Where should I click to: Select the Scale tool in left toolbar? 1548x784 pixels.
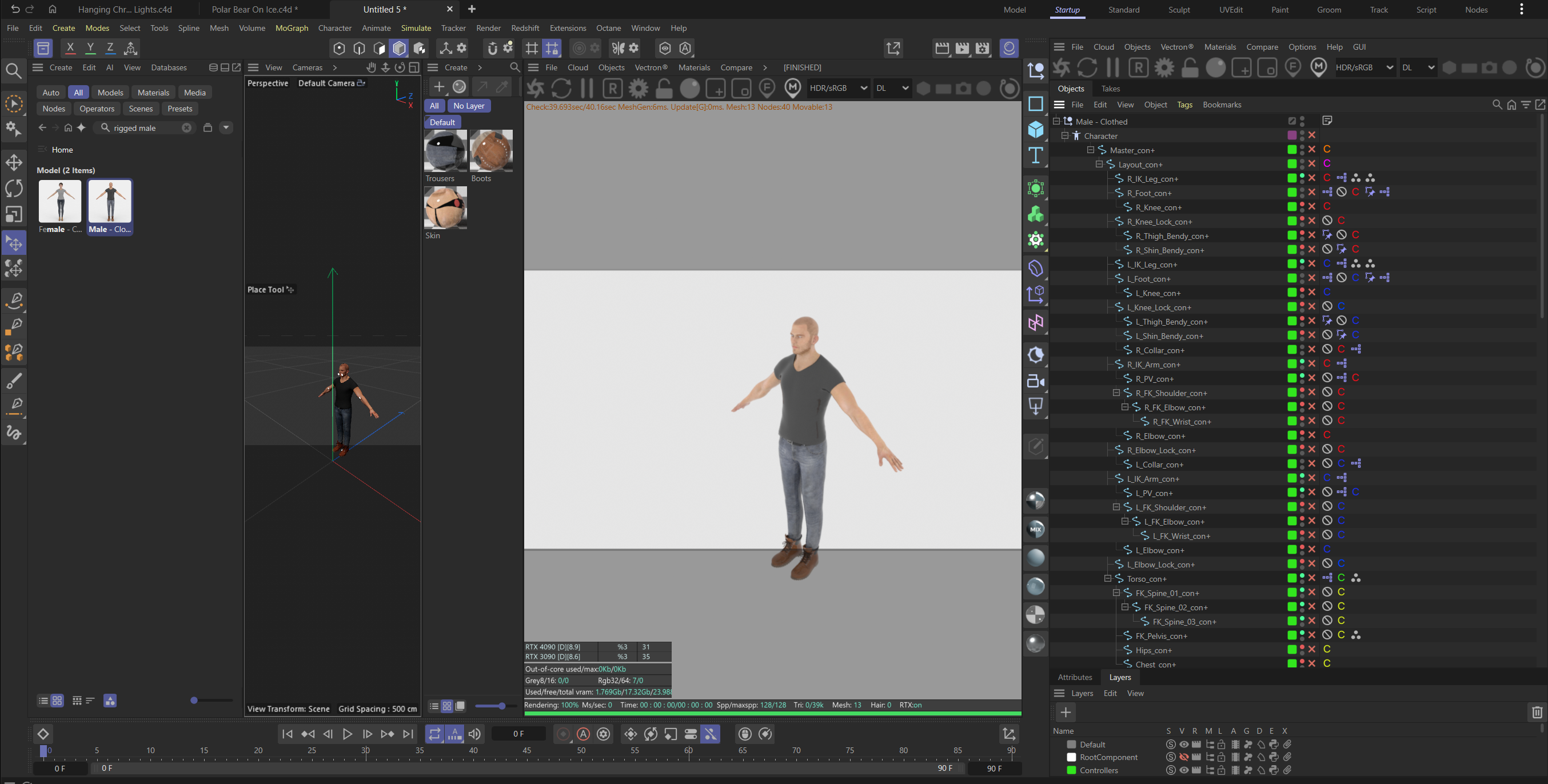(x=14, y=214)
